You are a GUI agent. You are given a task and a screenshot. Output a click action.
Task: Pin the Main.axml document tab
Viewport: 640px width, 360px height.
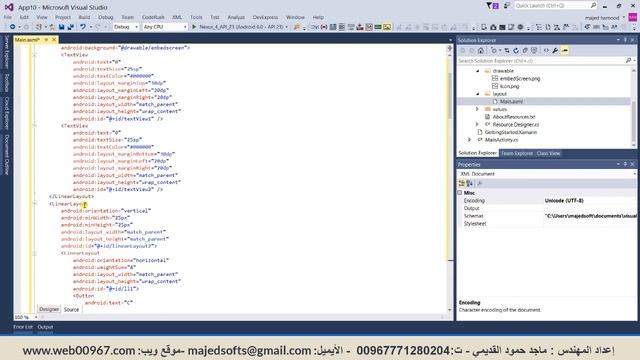click(x=46, y=40)
